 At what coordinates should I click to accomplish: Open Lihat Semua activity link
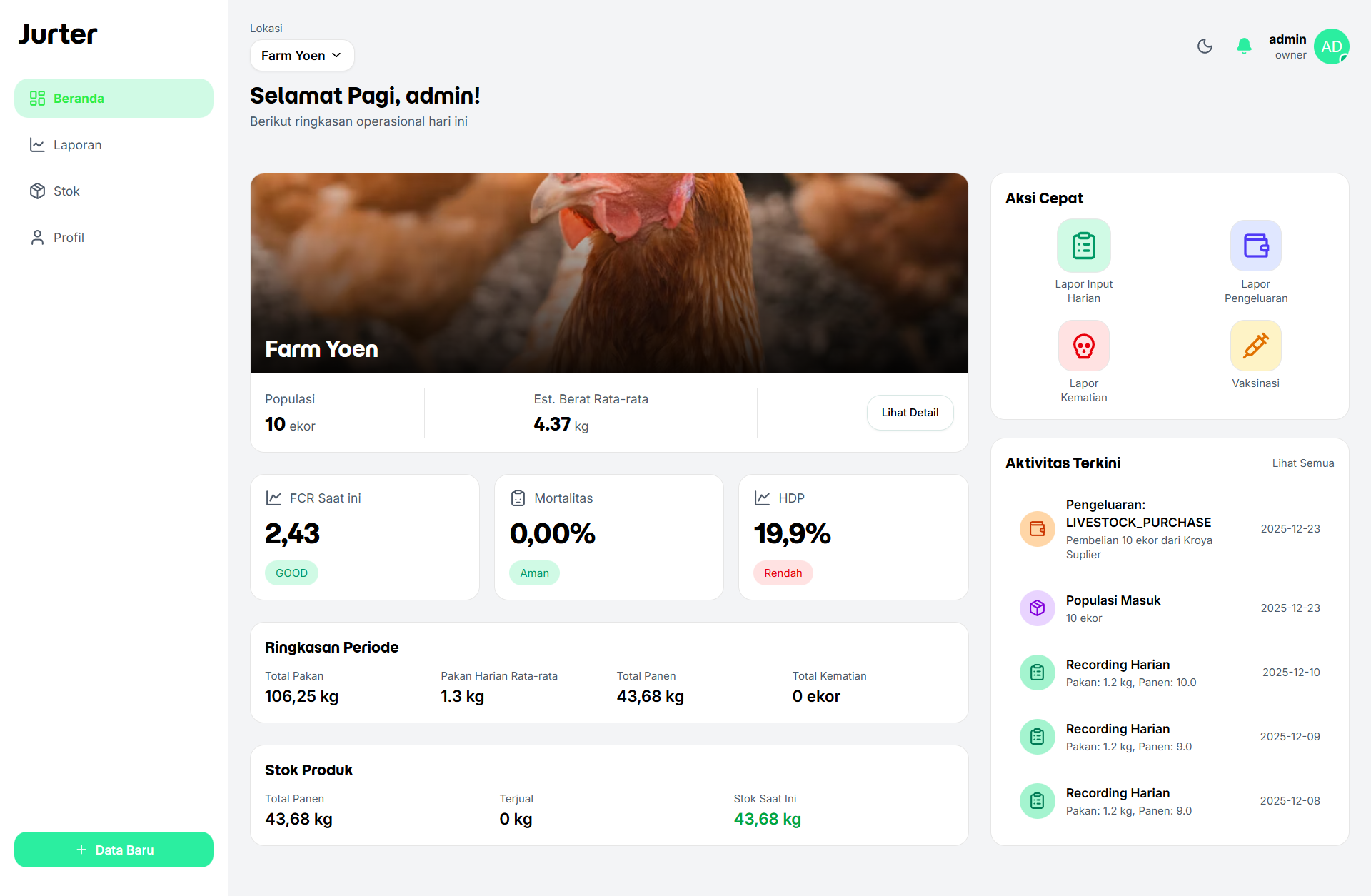coord(1302,463)
